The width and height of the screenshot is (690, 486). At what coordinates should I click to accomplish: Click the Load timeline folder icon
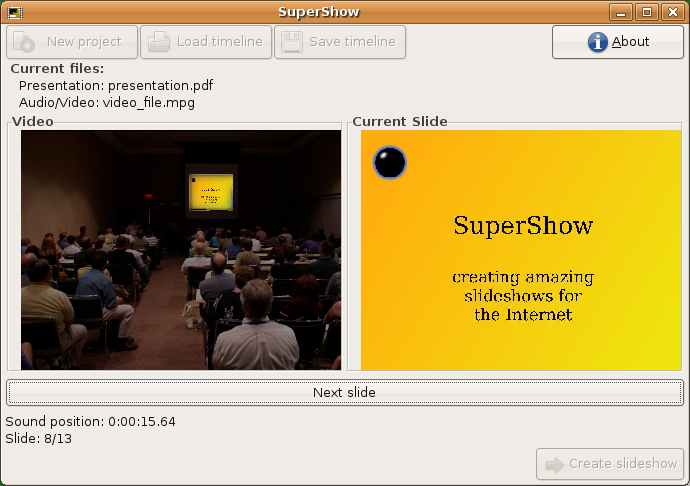coord(159,42)
